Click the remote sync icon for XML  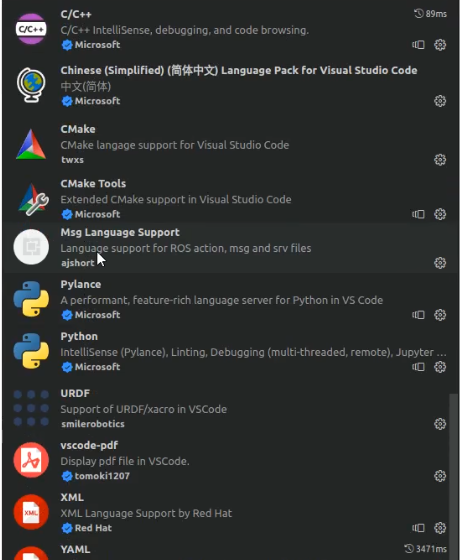point(418,528)
